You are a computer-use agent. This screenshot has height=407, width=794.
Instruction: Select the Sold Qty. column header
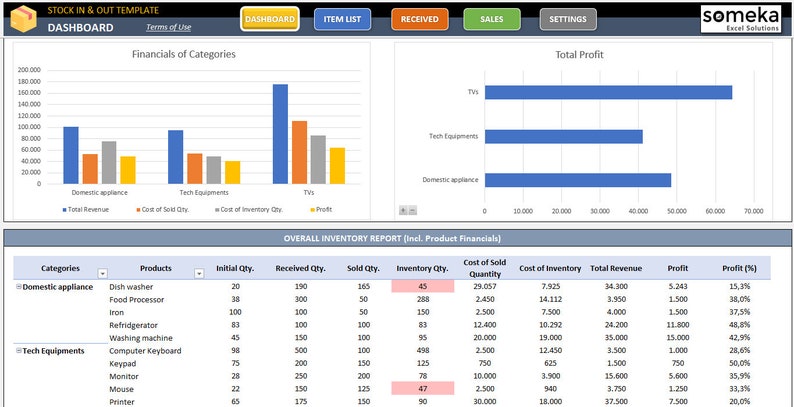(x=364, y=268)
